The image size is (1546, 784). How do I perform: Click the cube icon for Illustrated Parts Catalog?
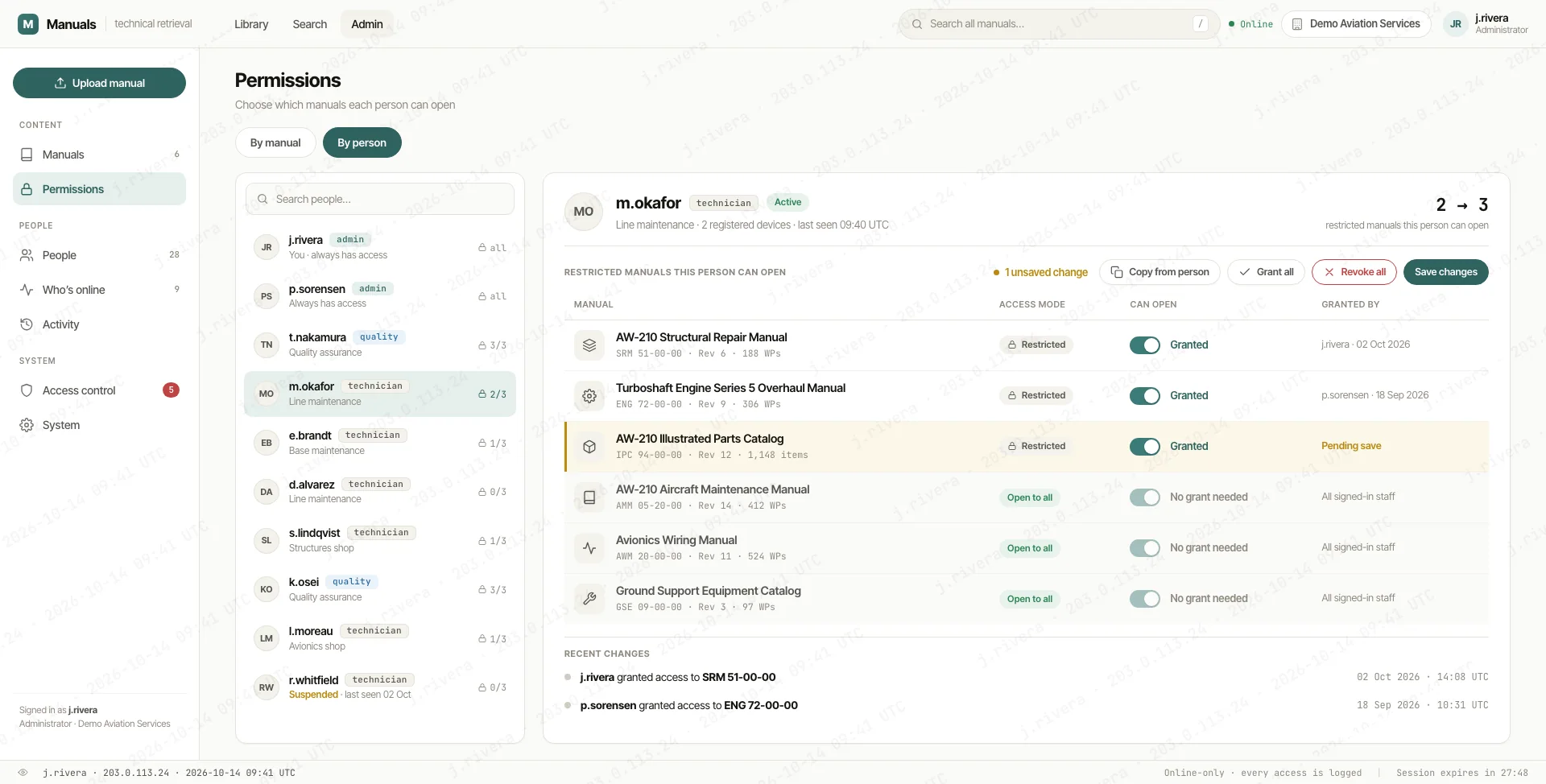(589, 447)
